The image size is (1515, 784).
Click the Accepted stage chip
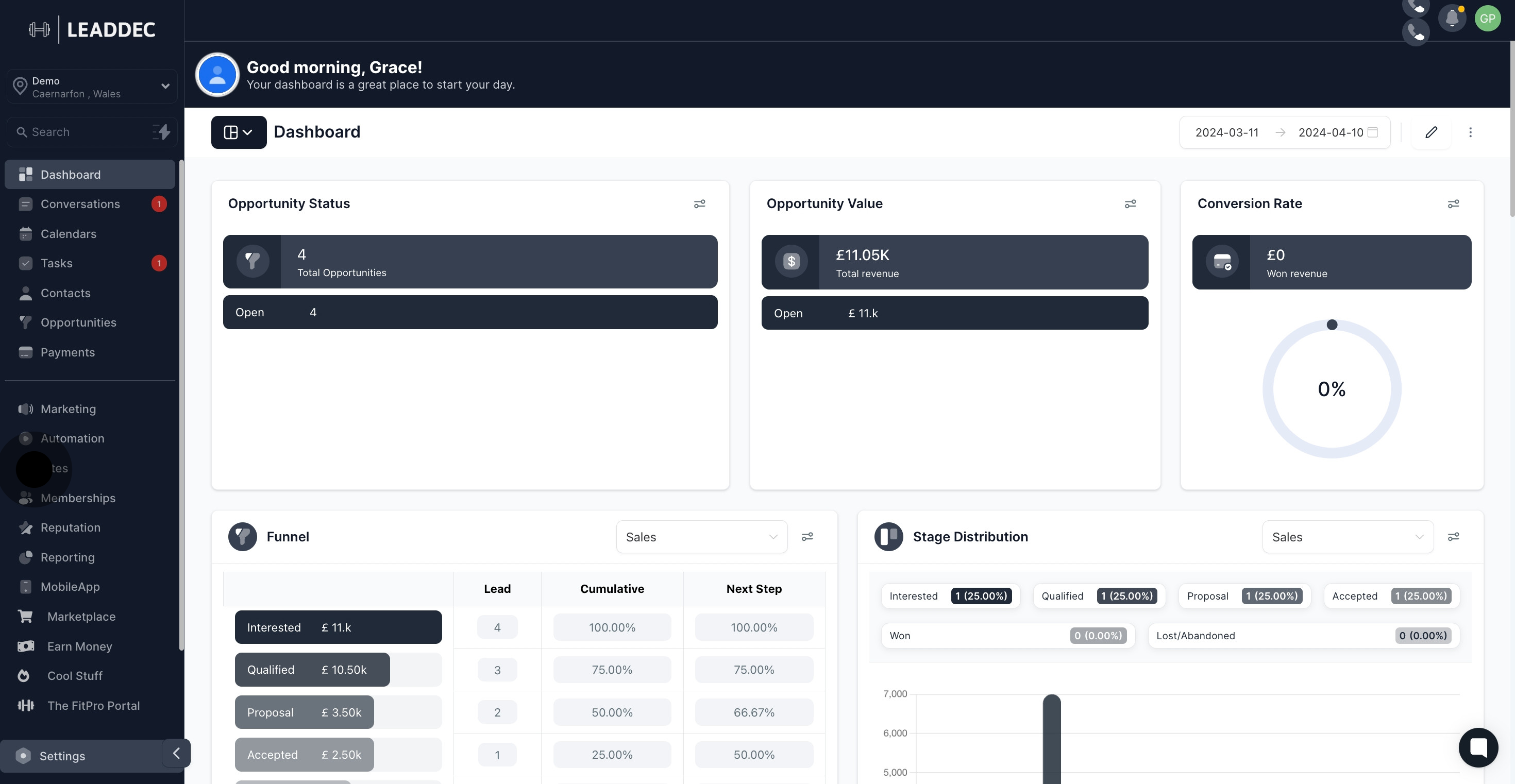tap(1391, 596)
